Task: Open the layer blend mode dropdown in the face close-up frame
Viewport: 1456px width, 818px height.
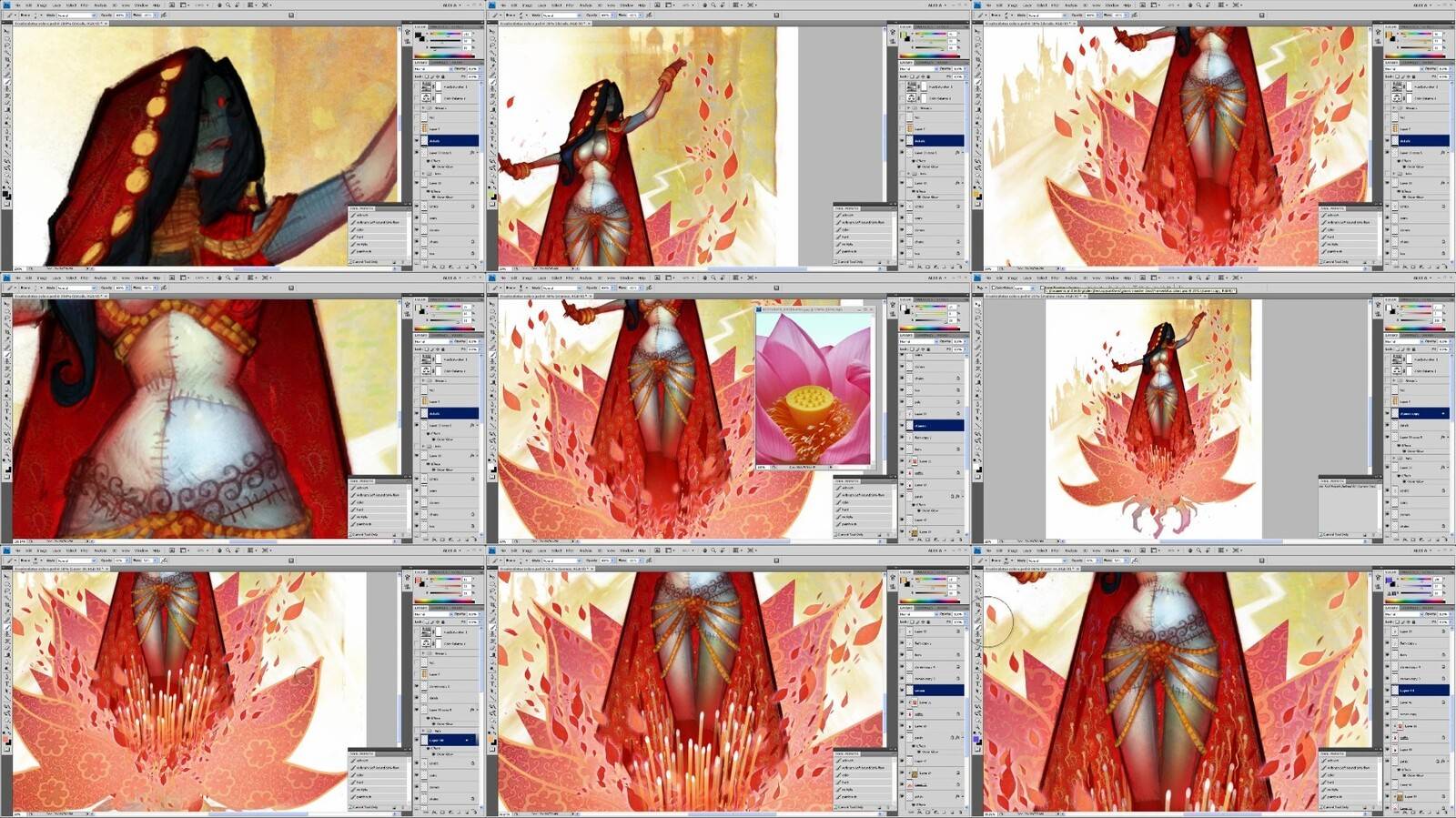Action: (432, 69)
